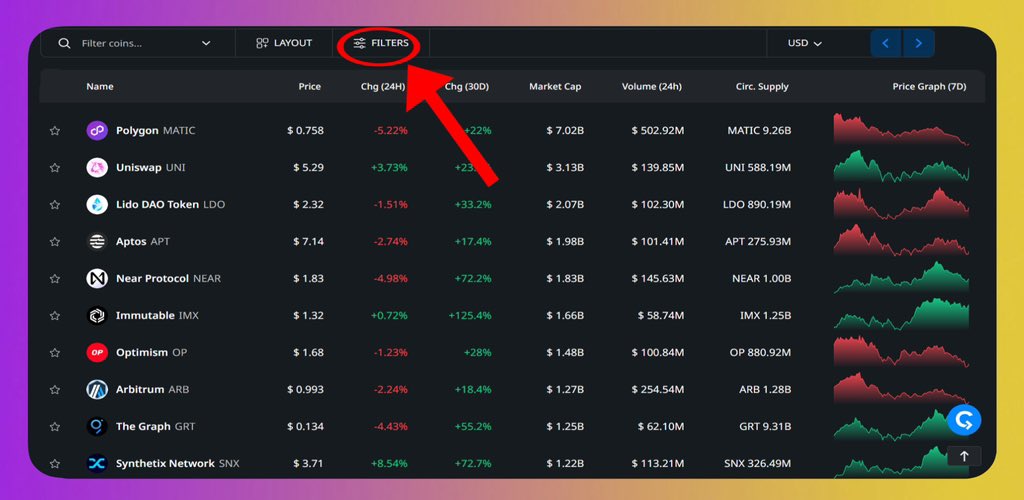The image size is (1024, 500).
Task: Open Polygon's 7-day price graph
Action: point(901,129)
